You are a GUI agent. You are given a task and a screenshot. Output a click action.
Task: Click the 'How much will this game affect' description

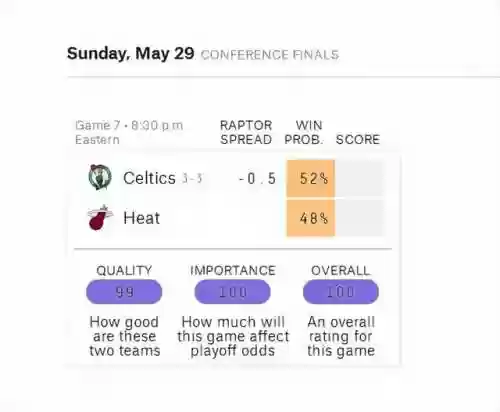233,336
